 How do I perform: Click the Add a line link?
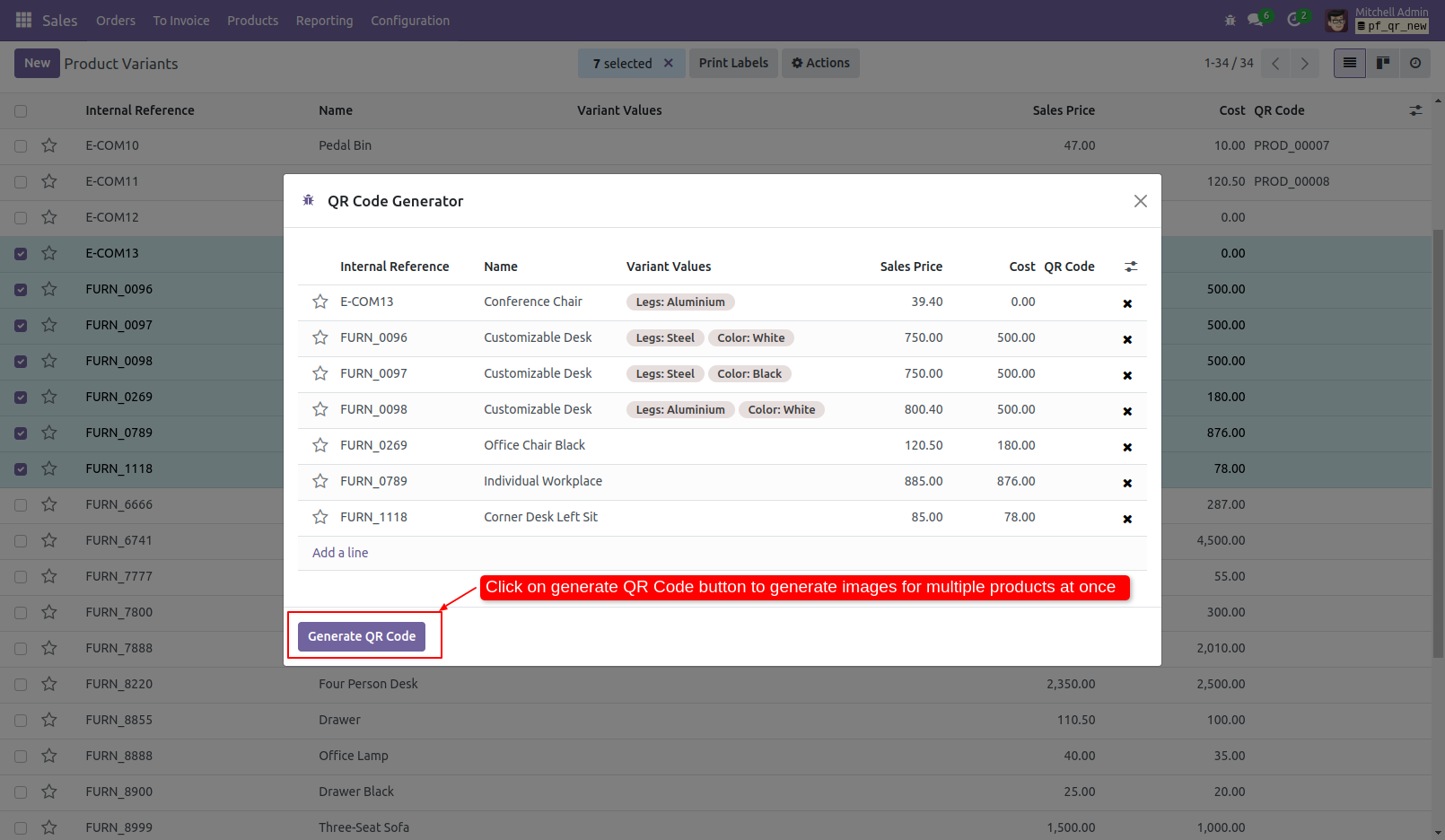[340, 552]
